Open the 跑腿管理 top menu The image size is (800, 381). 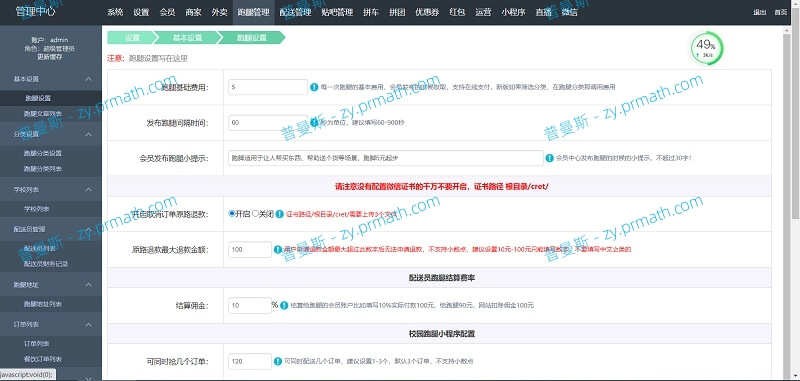[x=254, y=12]
